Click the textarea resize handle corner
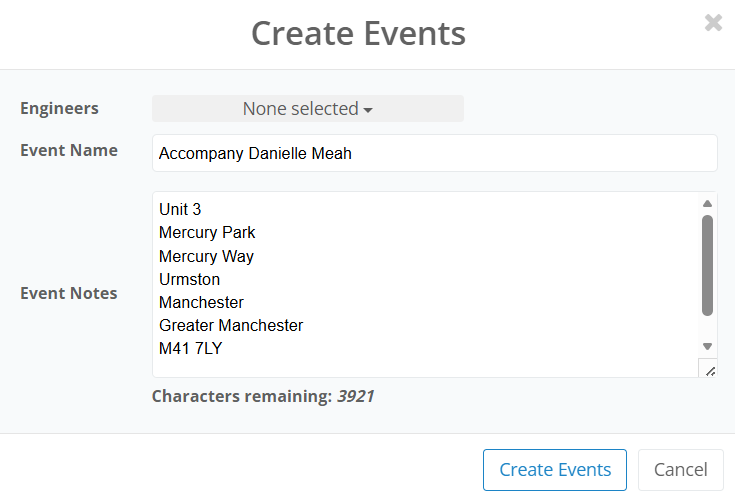 (x=709, y=370)
